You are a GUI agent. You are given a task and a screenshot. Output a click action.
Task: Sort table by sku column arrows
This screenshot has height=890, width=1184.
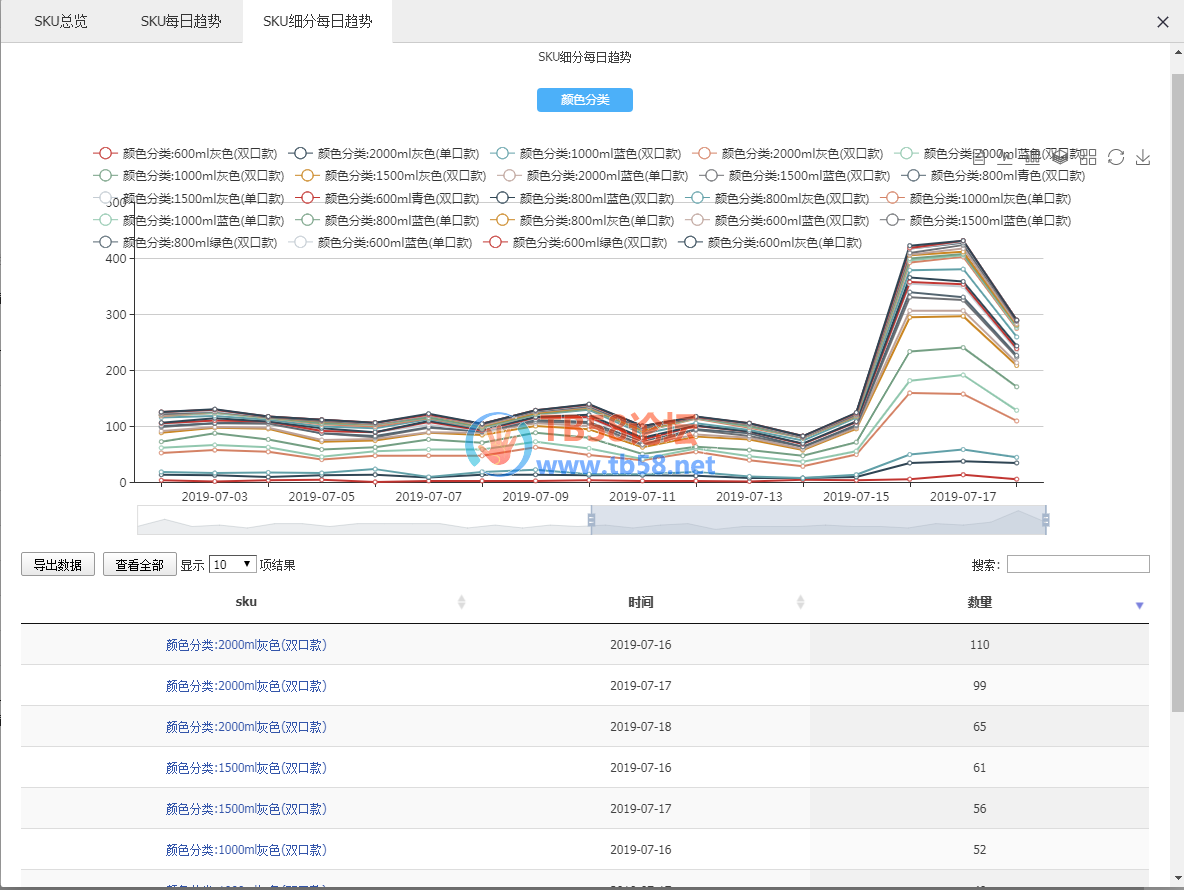tap(461, 602)
